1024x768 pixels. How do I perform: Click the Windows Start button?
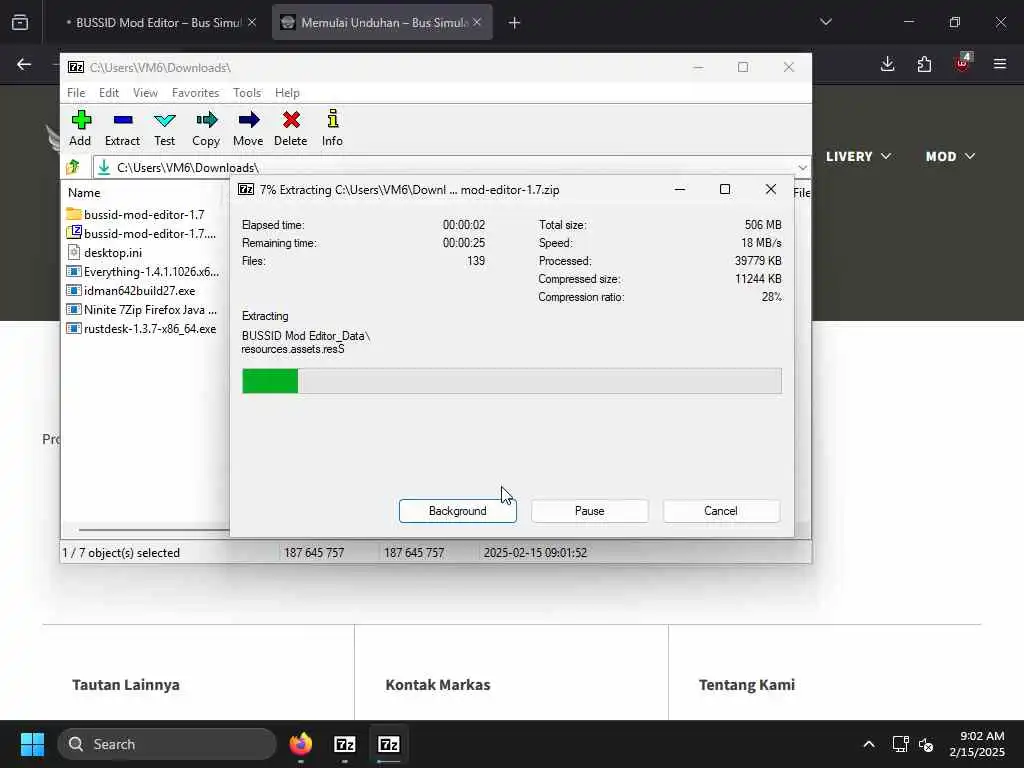[x=32, y=744]
